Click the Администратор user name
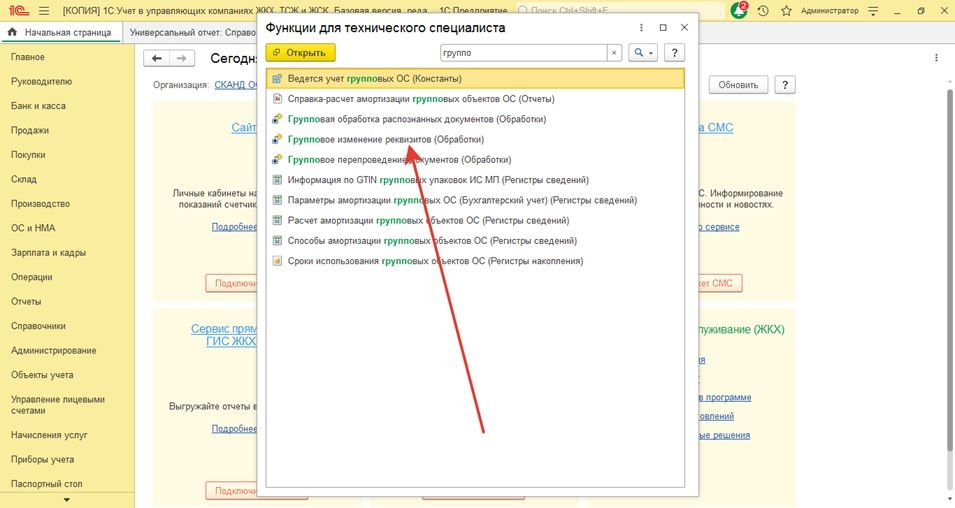This screenshot has height=508, width=955. pos(830,11)
